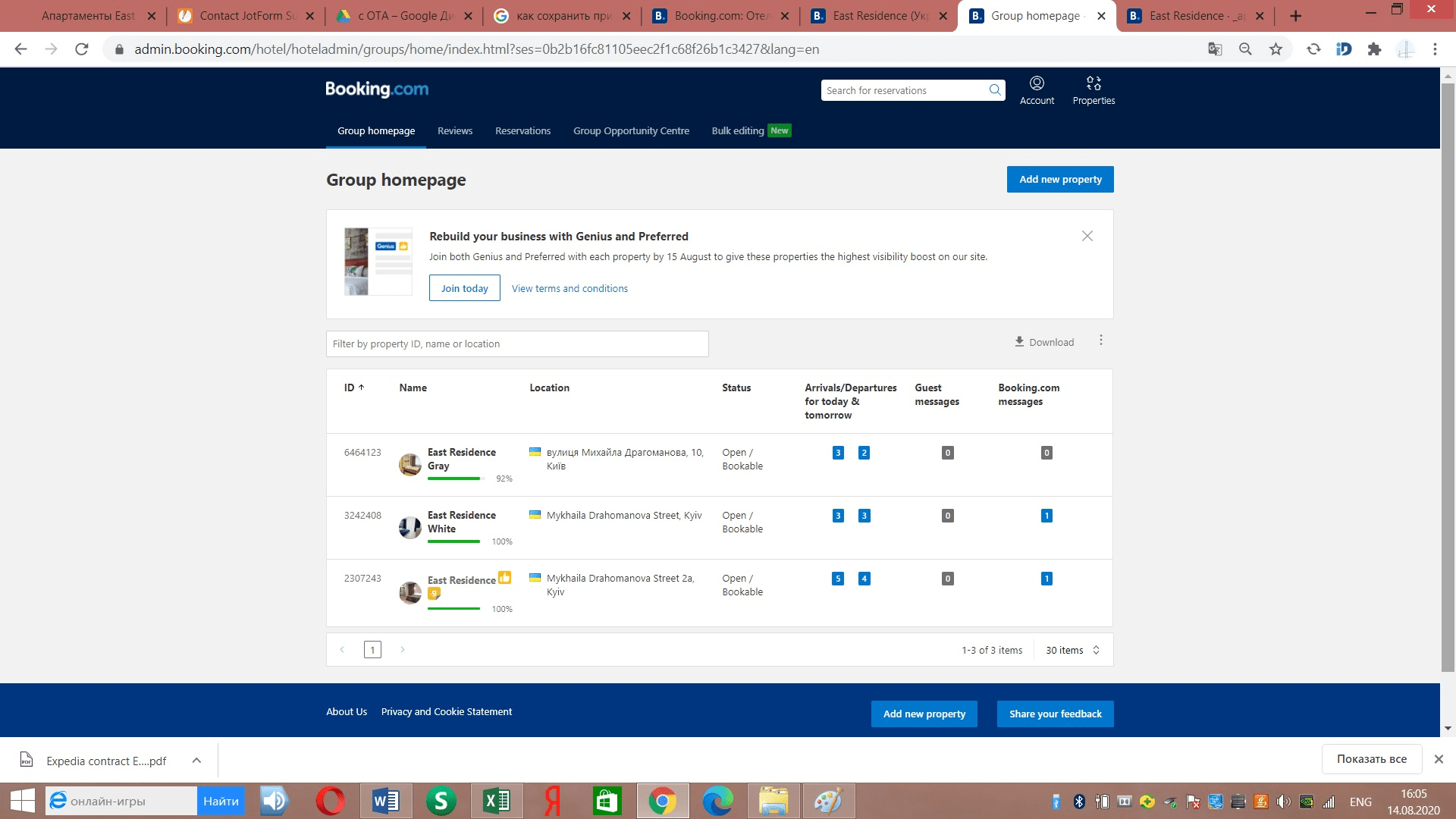Open Booking.com messages badge for East Residence White
The width and height of the screenshot is (1456, 819).
[x=1046, y=516]
